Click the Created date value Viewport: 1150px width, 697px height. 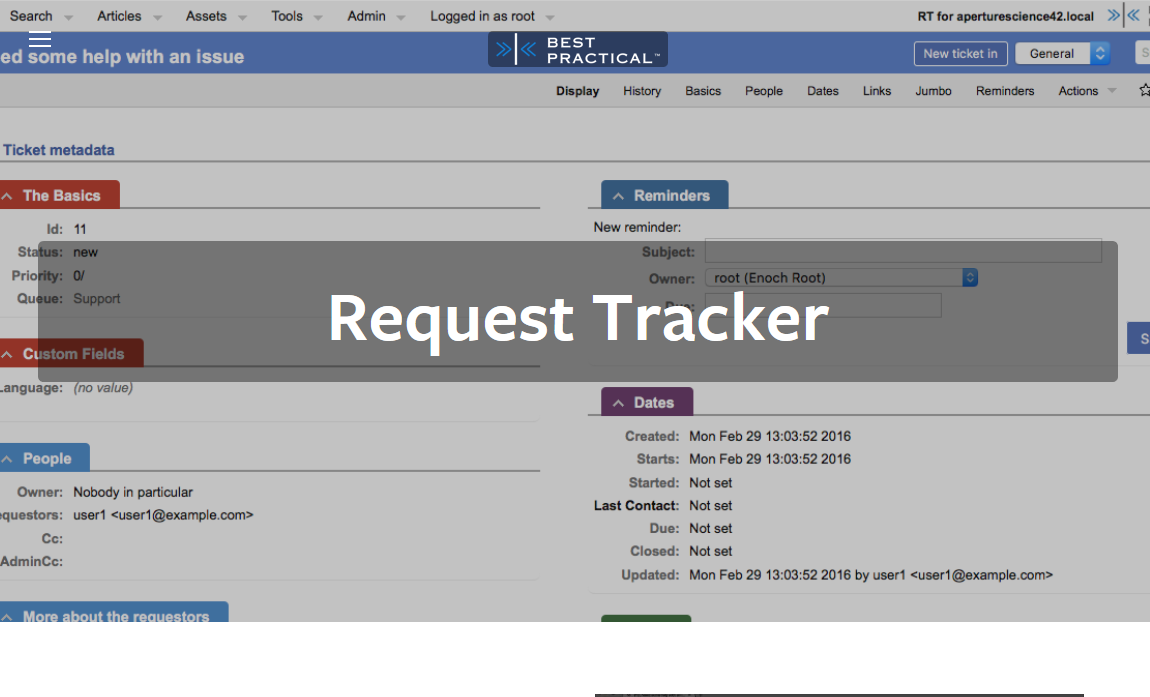770,437
